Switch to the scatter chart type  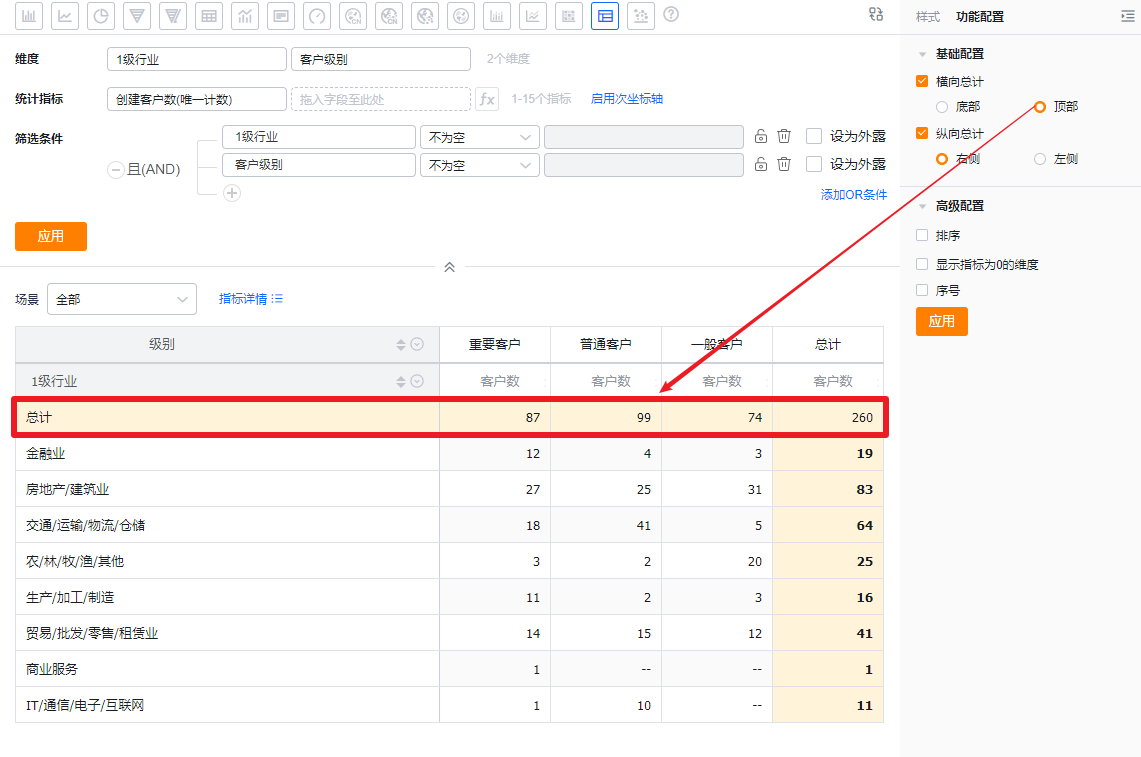(641, 15)
